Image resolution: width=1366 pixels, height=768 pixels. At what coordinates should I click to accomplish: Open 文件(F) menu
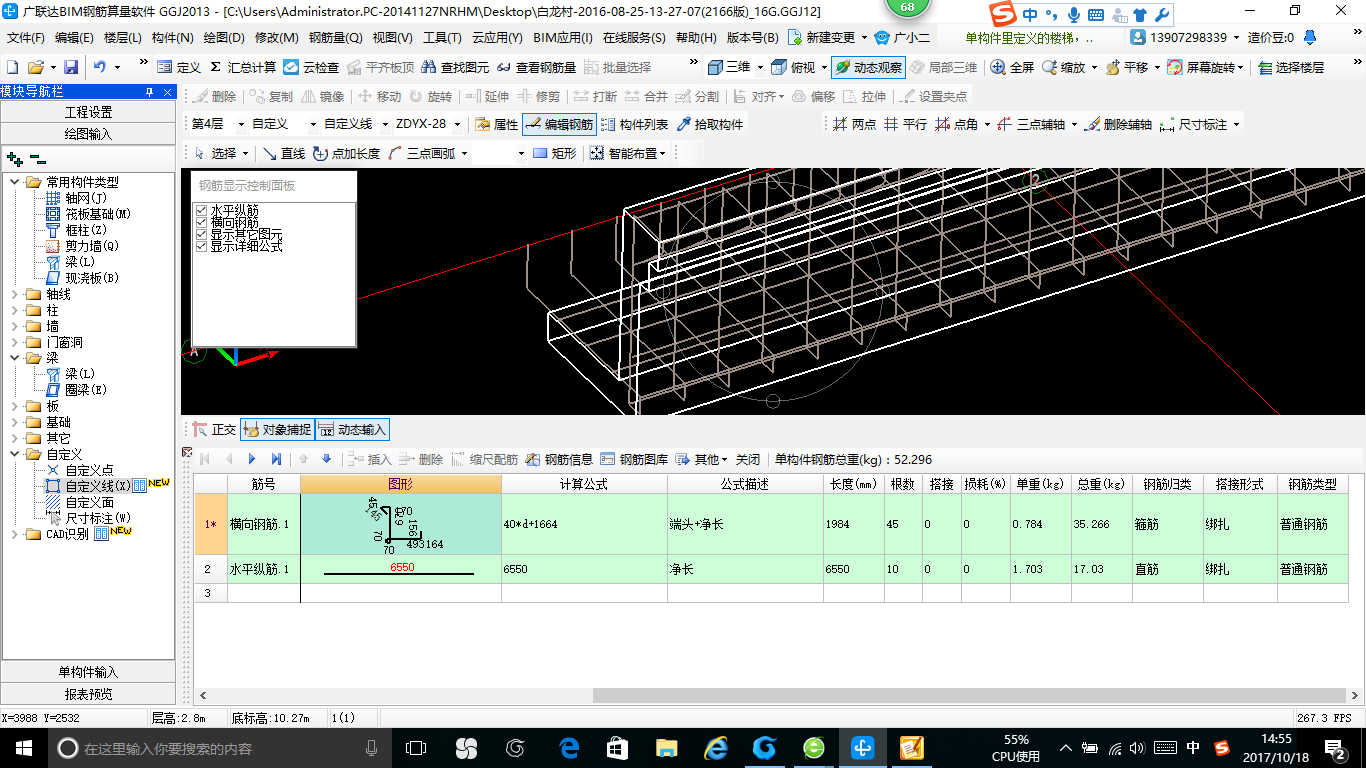tap(26, 38)
